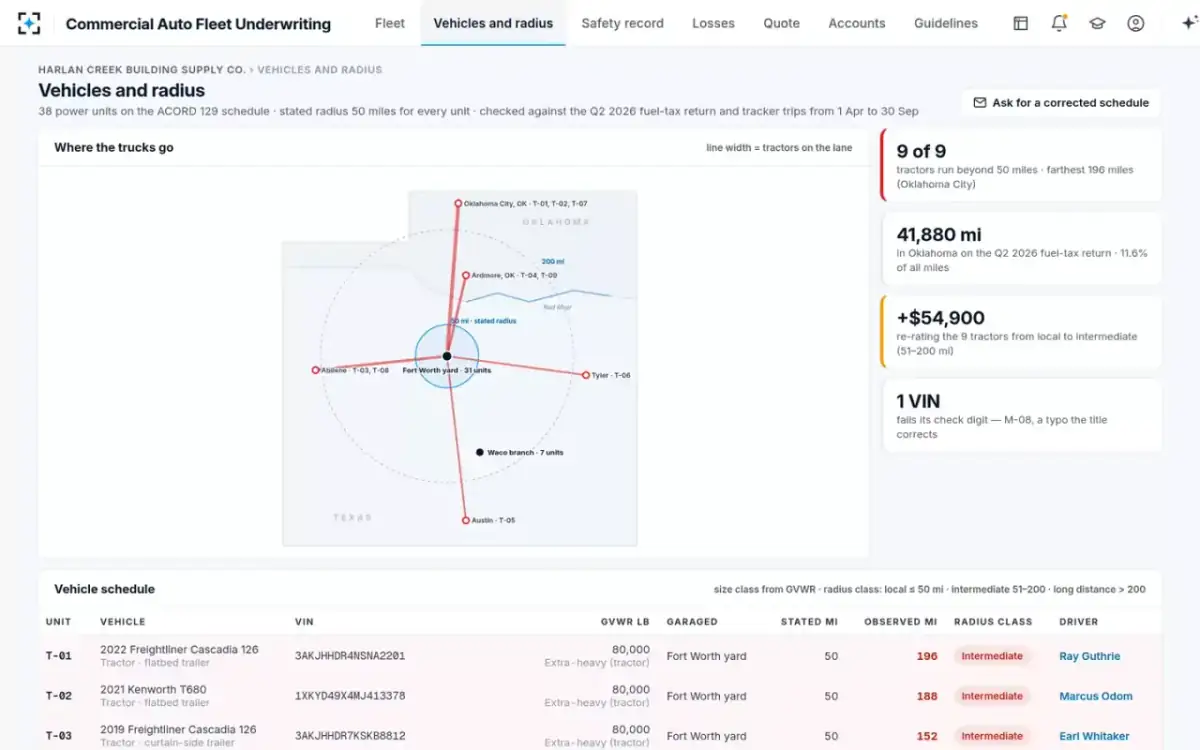1200x750 pixels.
Task: Open the Safety record tab
Action: point(622,23)
